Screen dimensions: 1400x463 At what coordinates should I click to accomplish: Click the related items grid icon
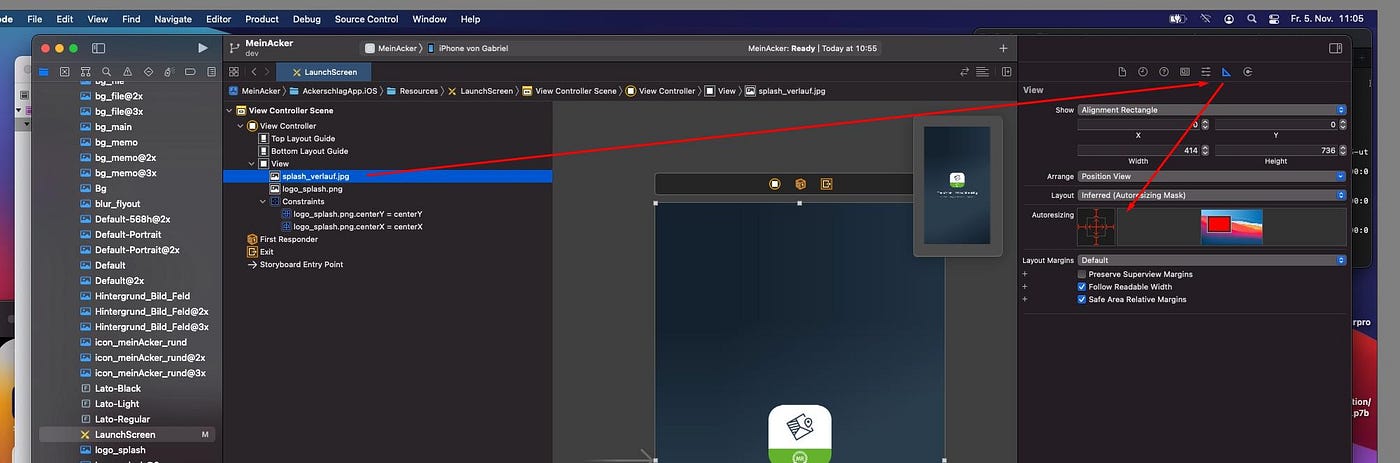point(234,72)
